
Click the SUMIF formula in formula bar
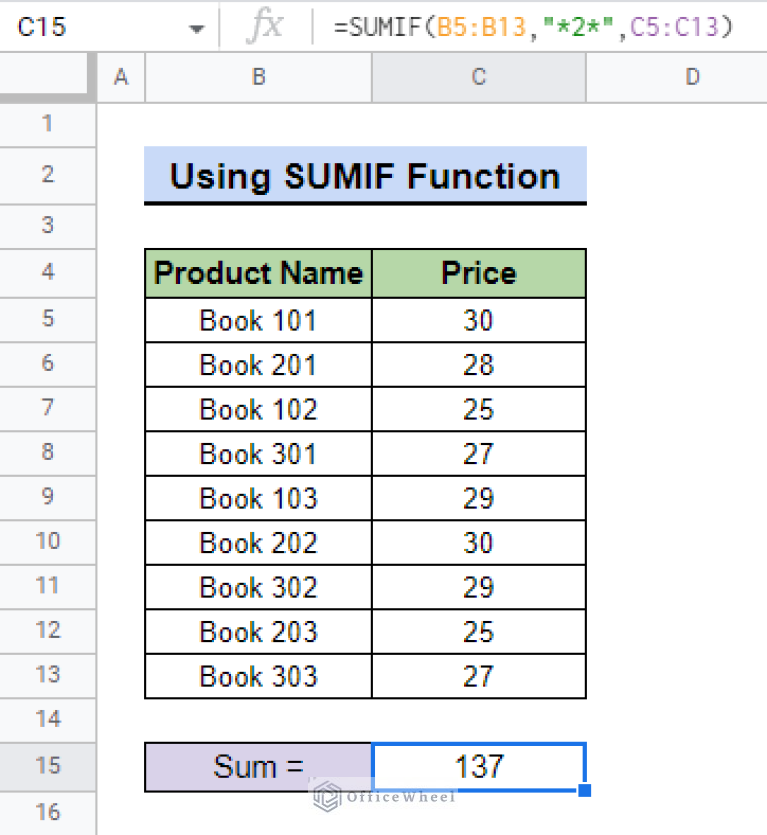tap(533, 27)
